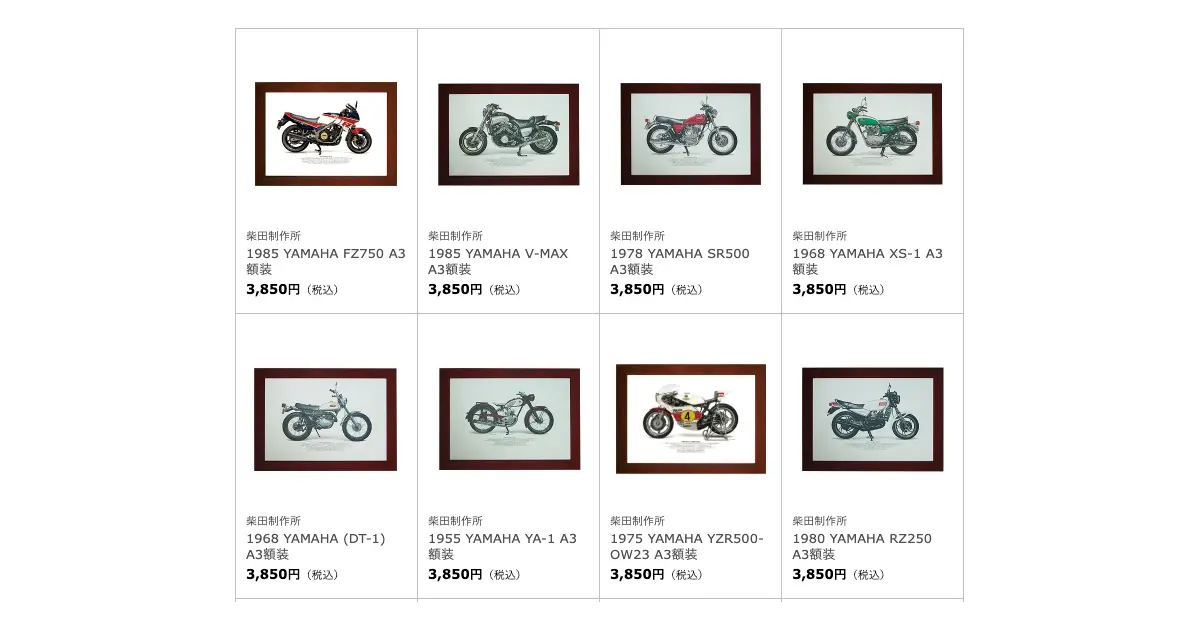
Task: Open the '1968 YAMAHA (DT-1) A3額装' link
Action: pos(316,546)
